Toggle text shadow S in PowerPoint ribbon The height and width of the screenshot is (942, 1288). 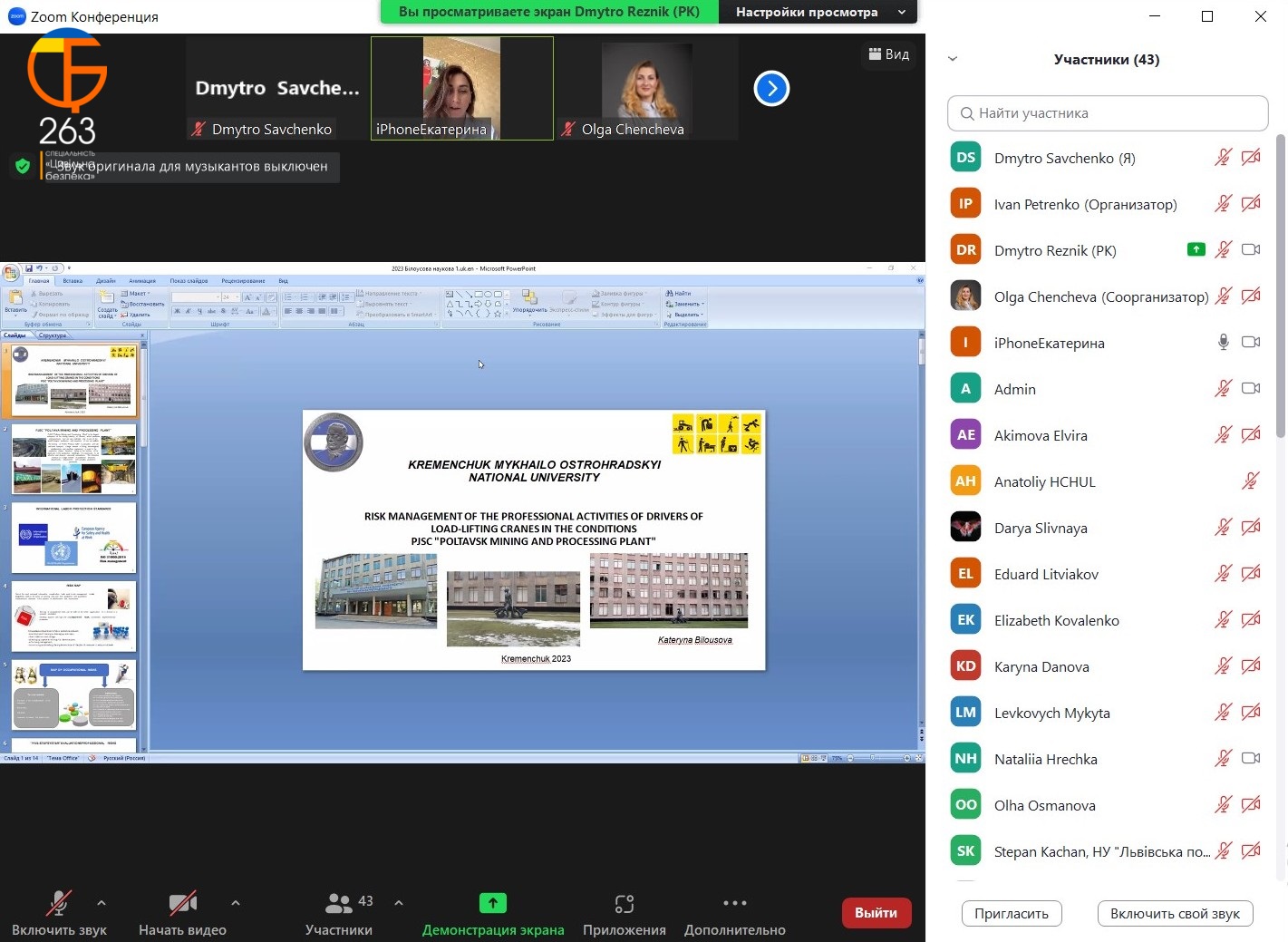(222, 311)
